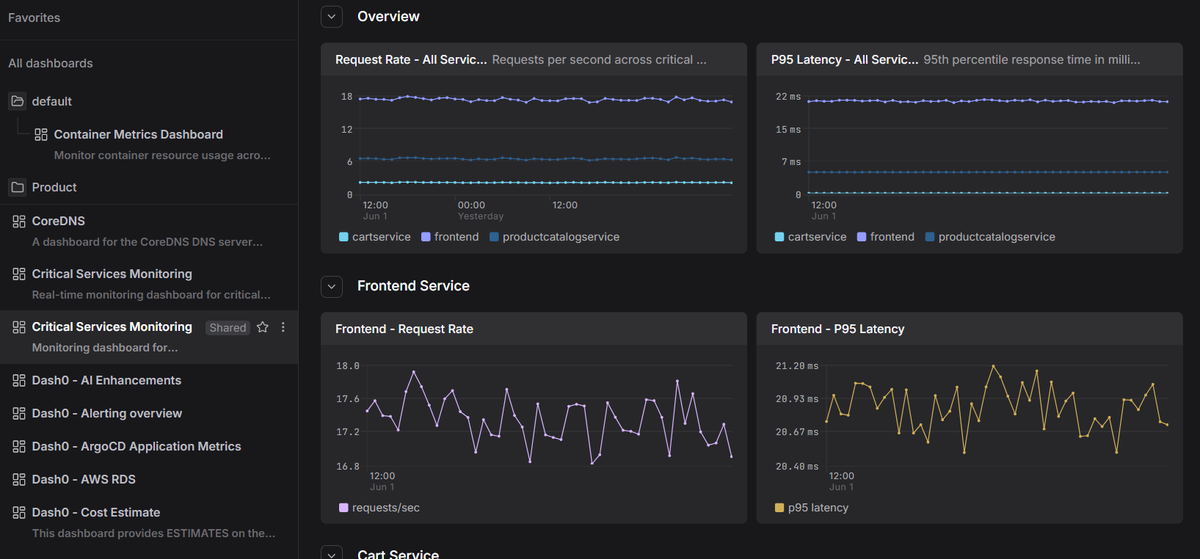Star the shared Critical Services Monitoring dashboard
Image resolution: width=1200 pixels, height=559 pixels.
[263, 327]
